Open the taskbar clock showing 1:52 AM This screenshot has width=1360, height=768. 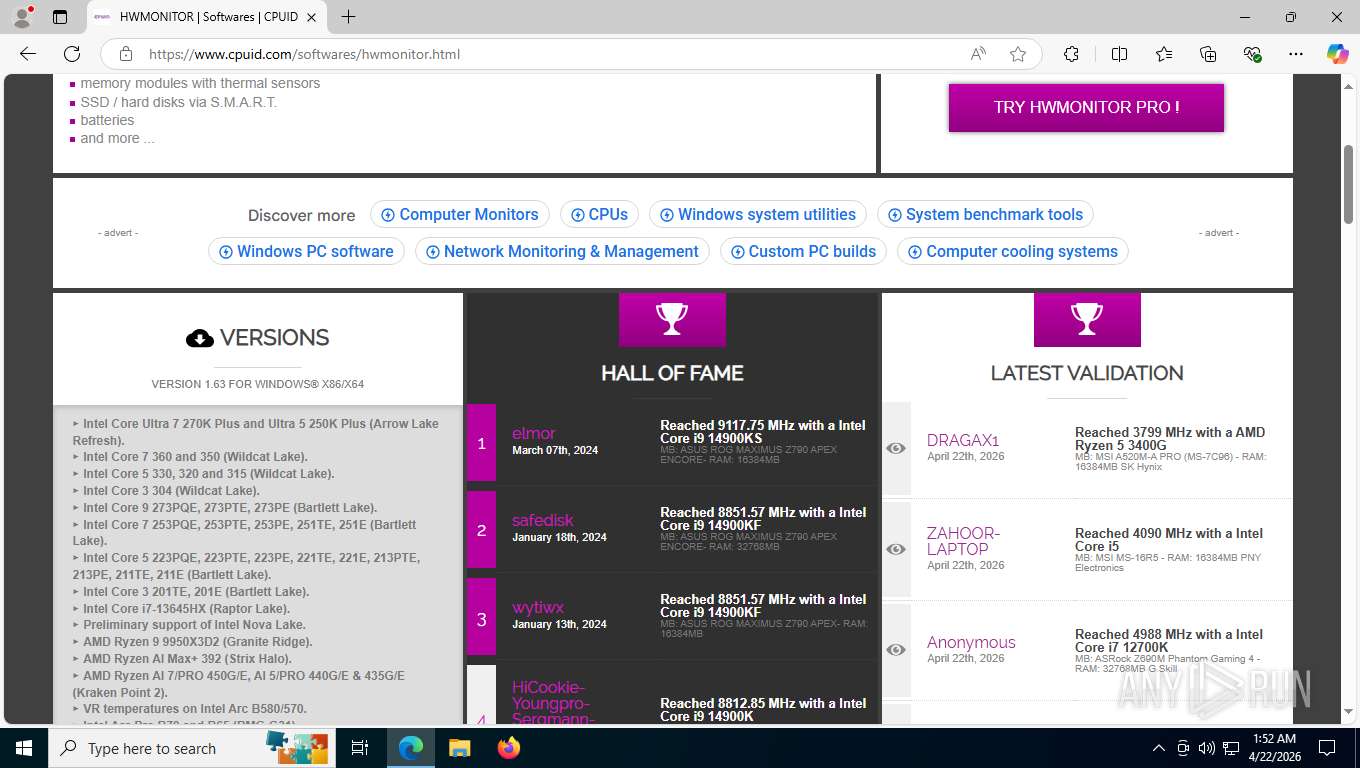point(1274,748)
